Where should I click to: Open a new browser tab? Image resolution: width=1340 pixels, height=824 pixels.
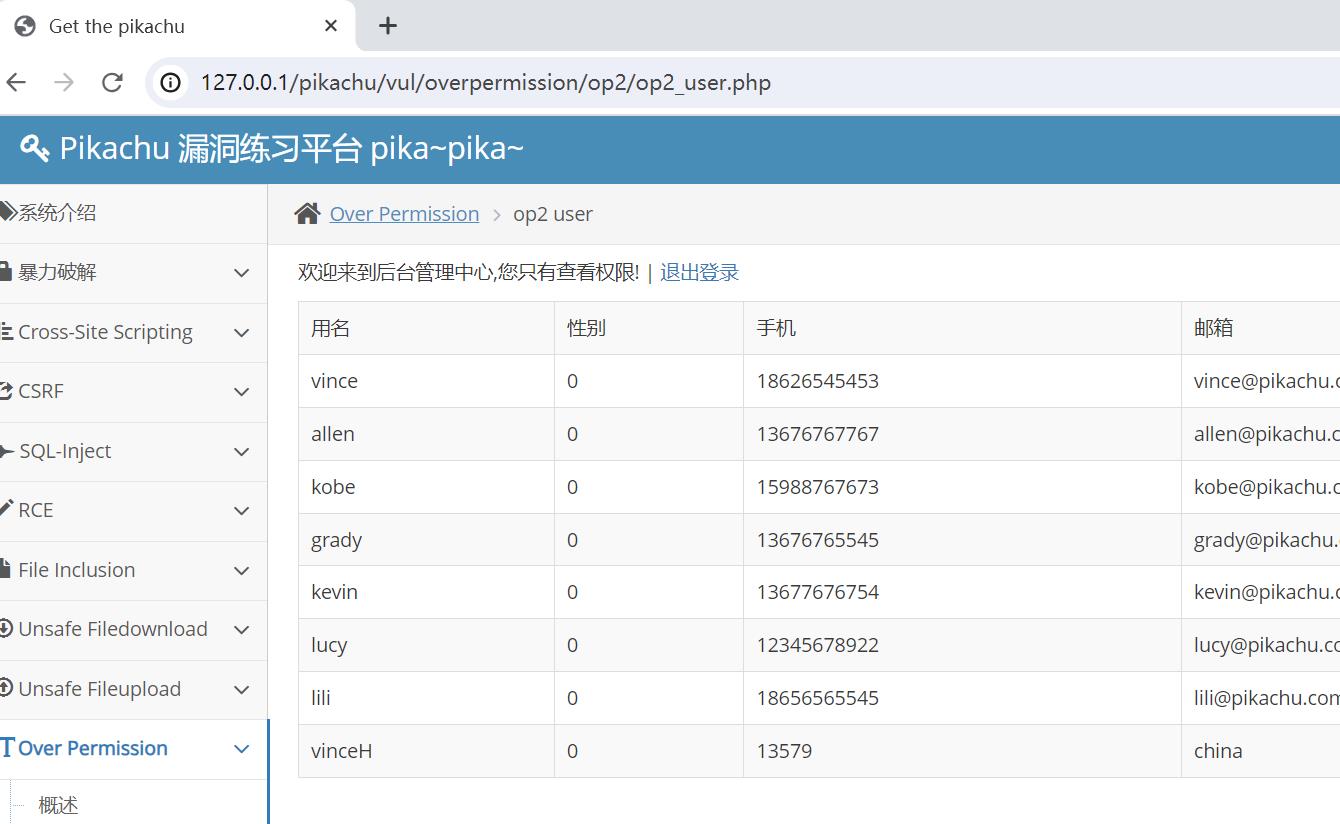coord(388,26)
